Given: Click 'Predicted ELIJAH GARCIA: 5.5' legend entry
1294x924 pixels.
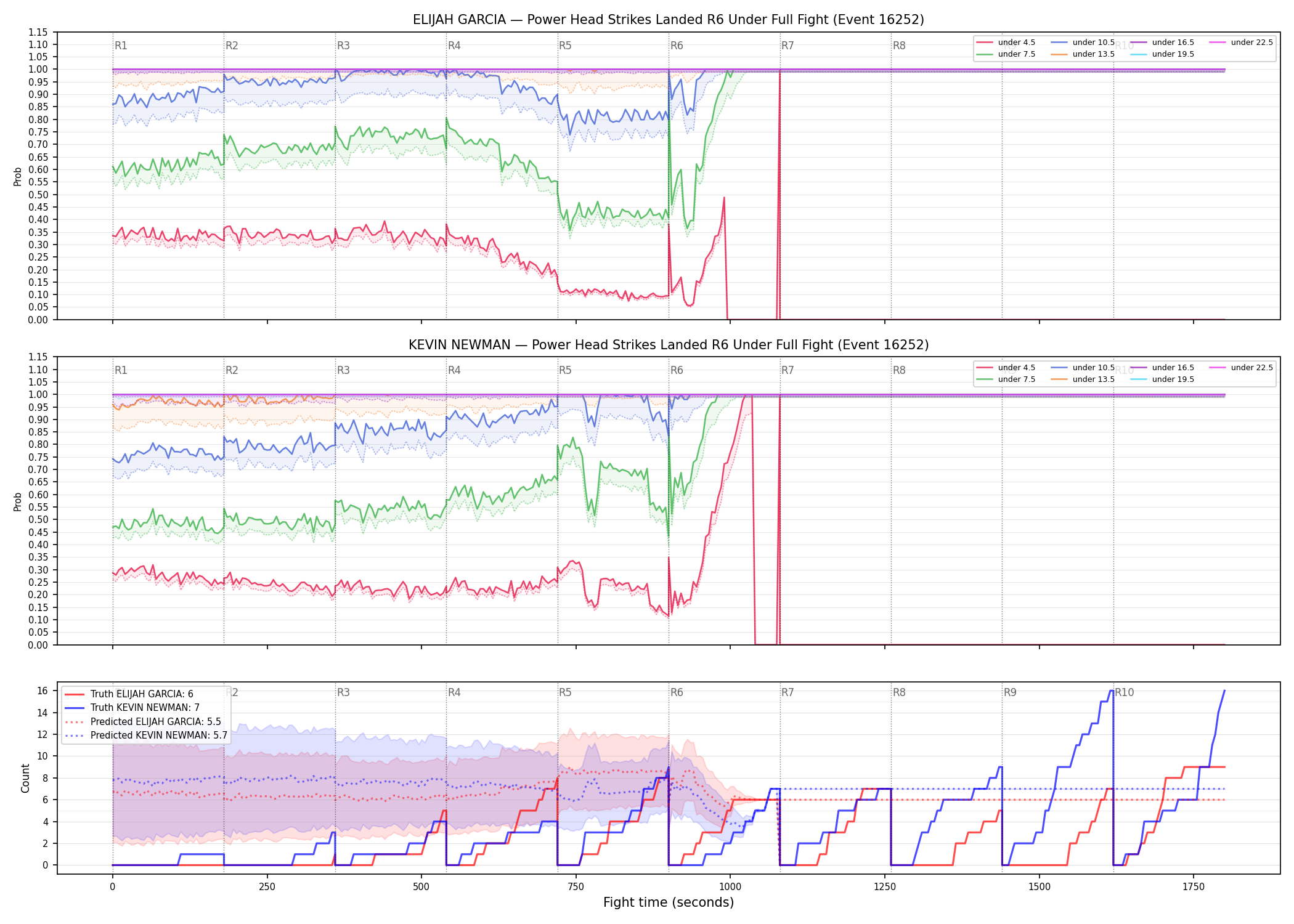Looking at the screenshot, I should (x=142, y=722).
